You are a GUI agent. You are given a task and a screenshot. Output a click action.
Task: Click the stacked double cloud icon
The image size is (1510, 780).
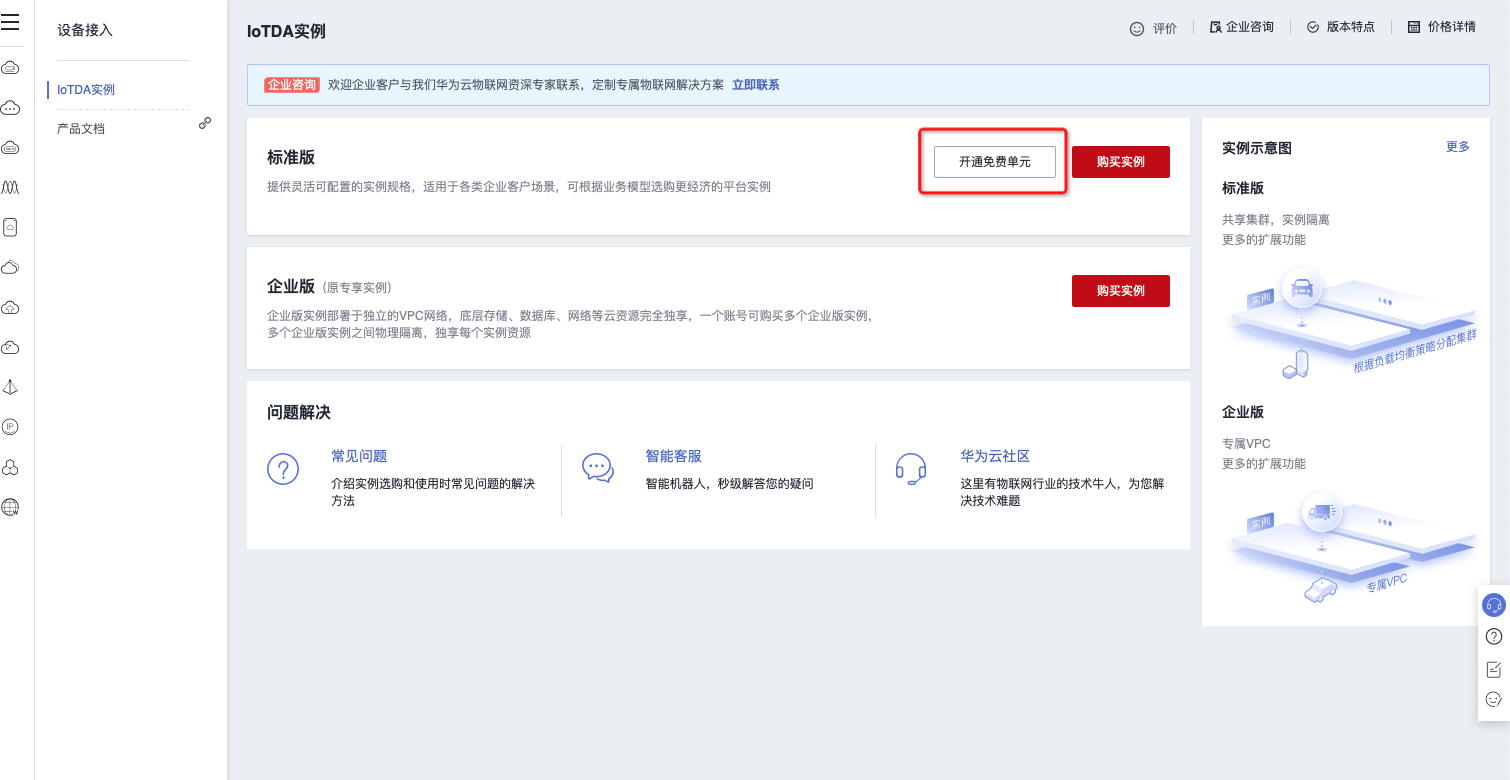coord(10,268)
